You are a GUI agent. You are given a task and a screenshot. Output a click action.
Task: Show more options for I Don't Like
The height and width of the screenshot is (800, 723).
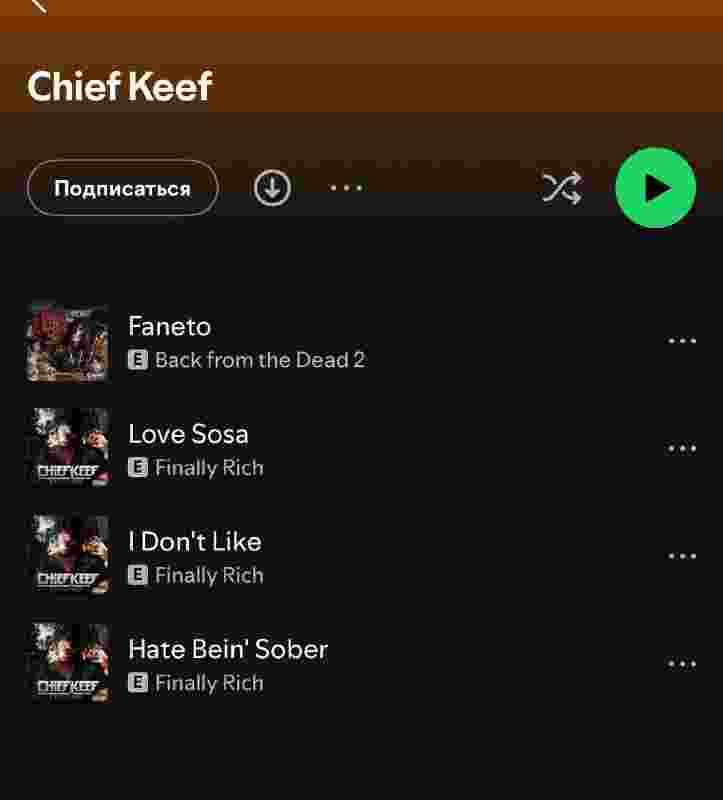coord(682,556)
